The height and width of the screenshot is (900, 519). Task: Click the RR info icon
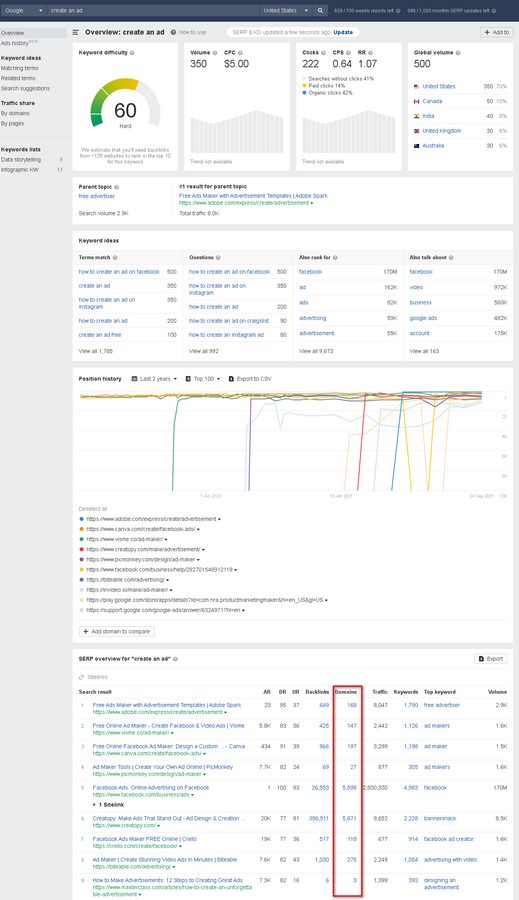[x=370, y=53]
